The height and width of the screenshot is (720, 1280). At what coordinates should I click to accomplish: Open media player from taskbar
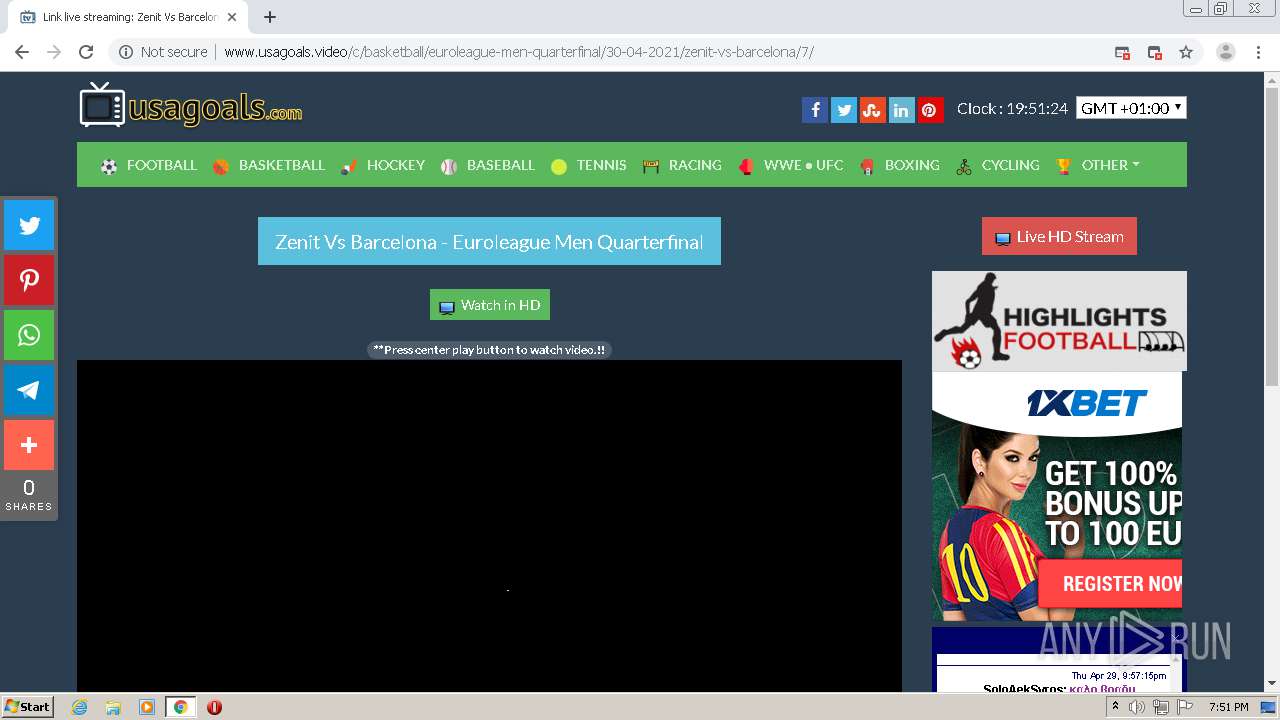click(147, 707)
